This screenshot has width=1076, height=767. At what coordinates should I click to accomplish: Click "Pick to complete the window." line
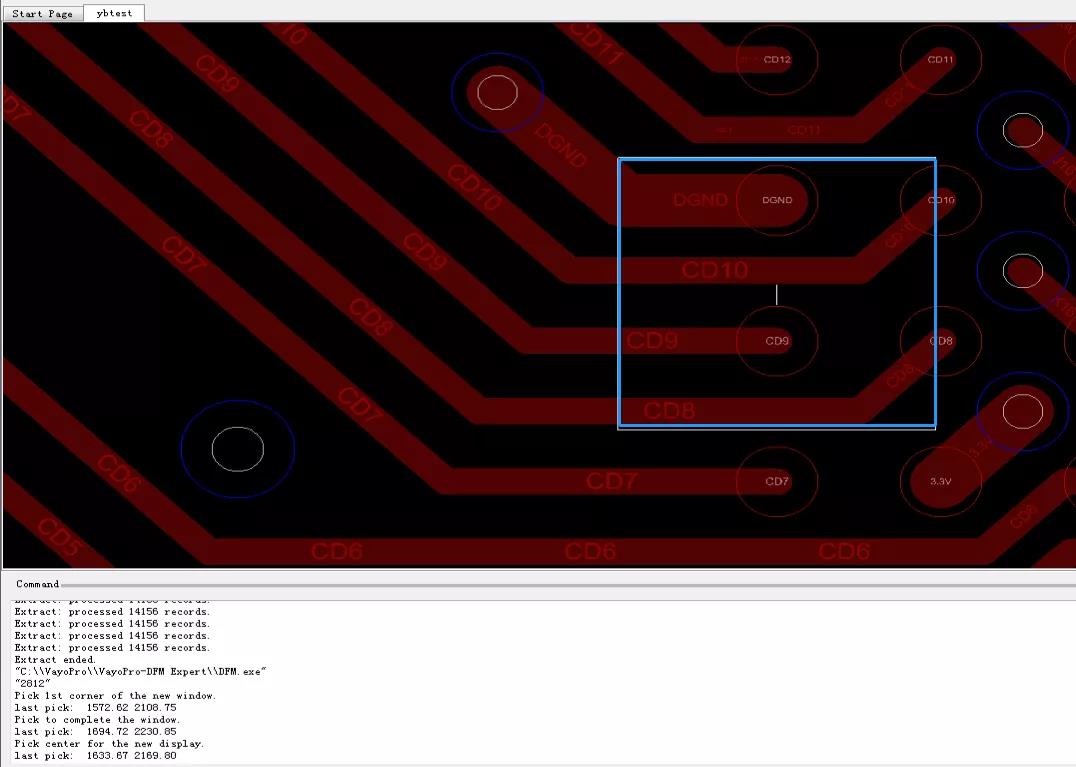click(x=97, y=720)
